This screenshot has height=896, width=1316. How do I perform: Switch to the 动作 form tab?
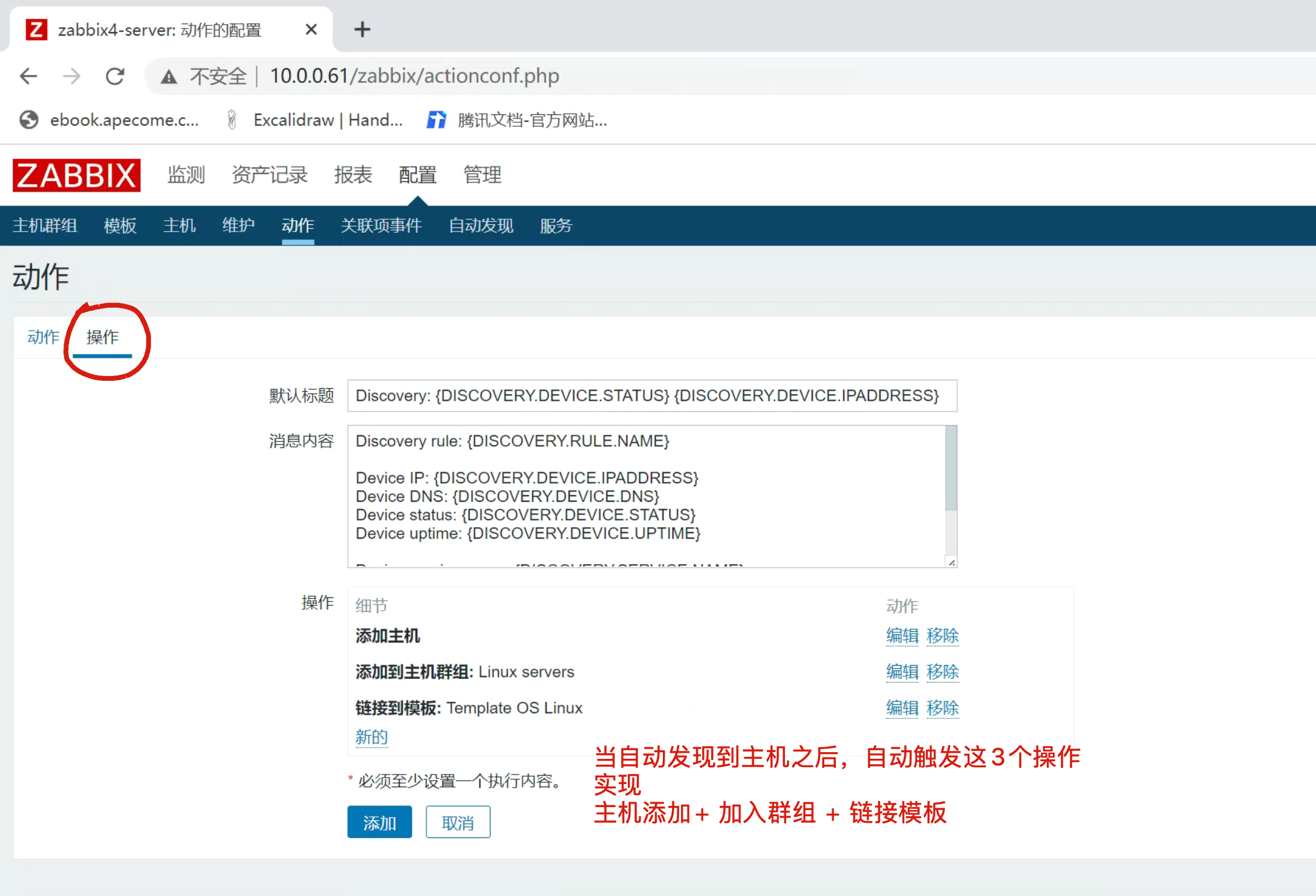click(x=44, y=337)
